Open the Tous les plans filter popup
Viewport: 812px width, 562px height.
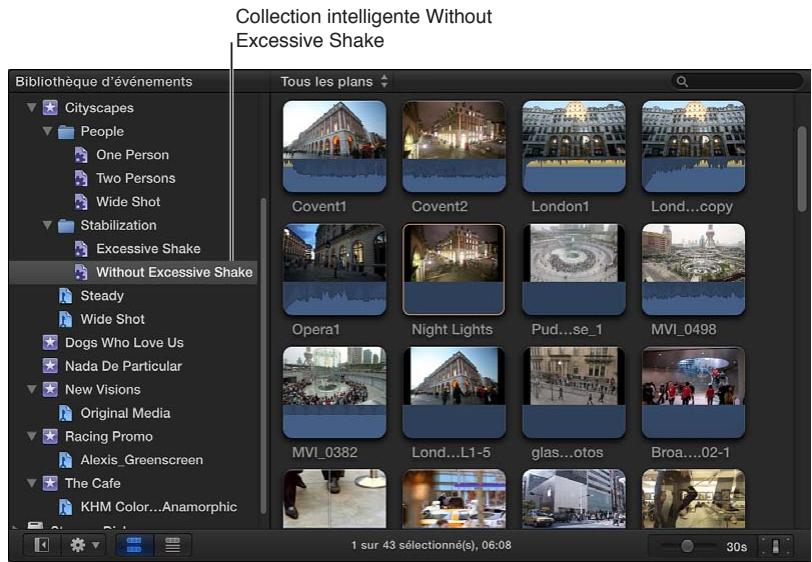click(334, 81)
